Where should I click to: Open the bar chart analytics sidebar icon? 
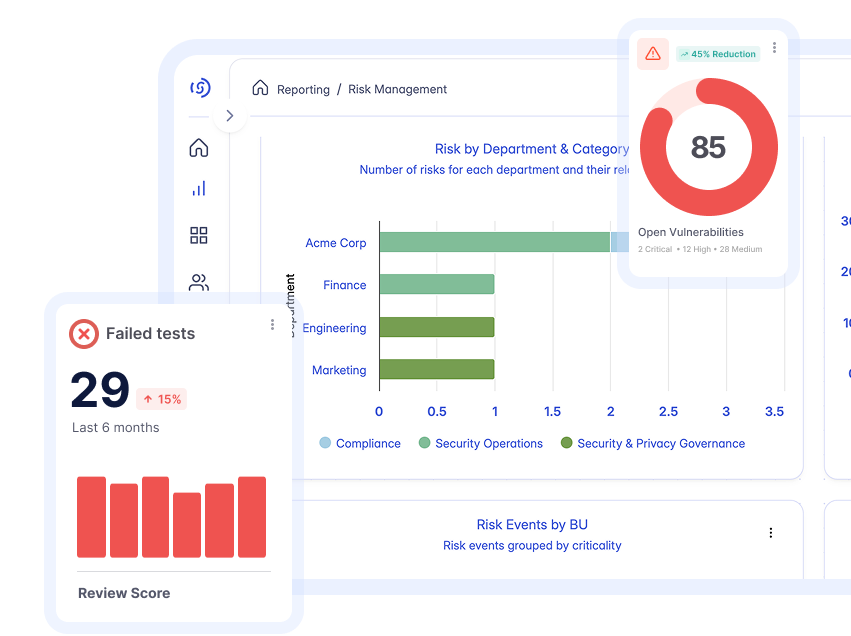(x=199, y=188)
